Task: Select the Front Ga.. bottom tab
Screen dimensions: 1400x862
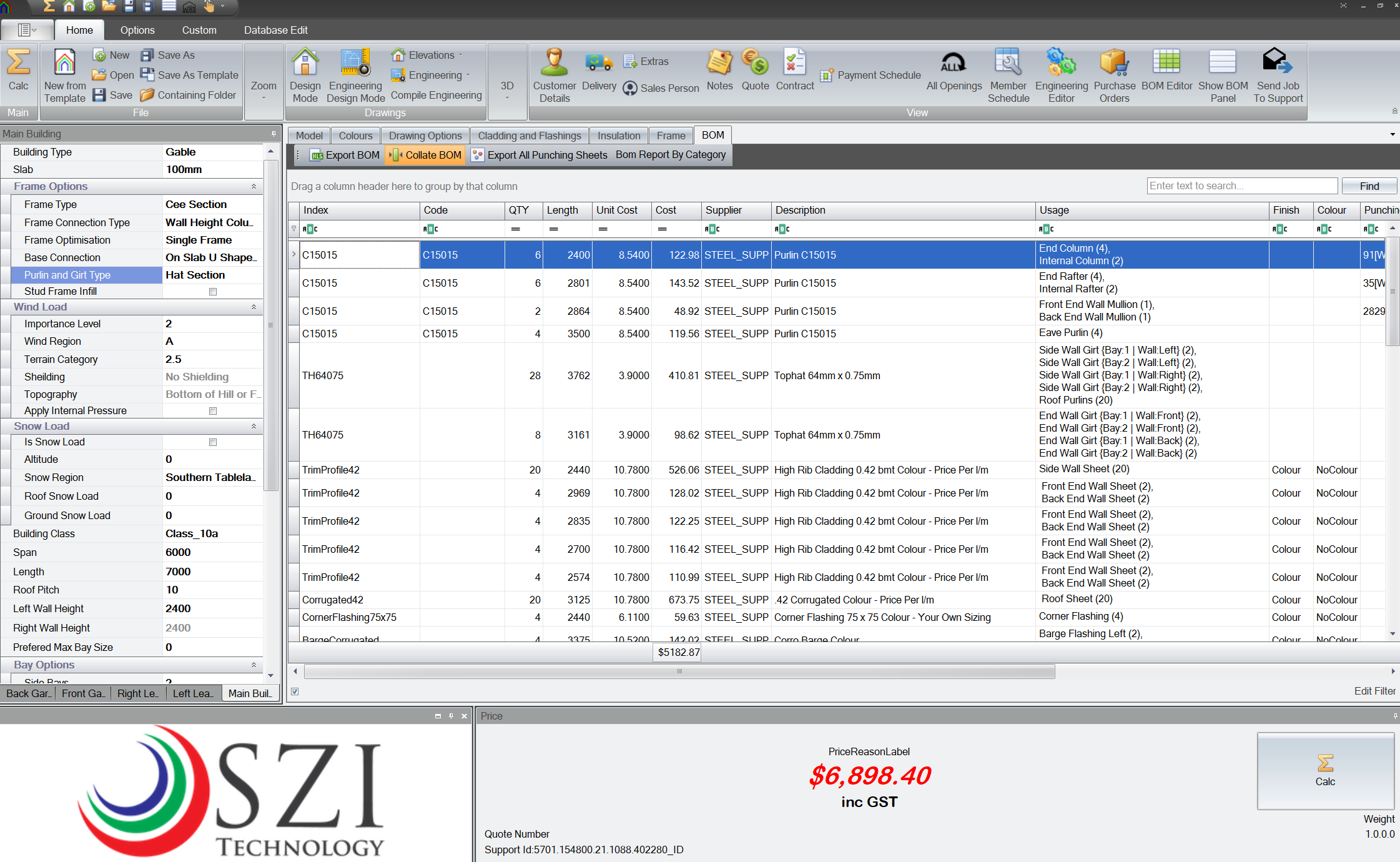Action: (x=83, y=693)
